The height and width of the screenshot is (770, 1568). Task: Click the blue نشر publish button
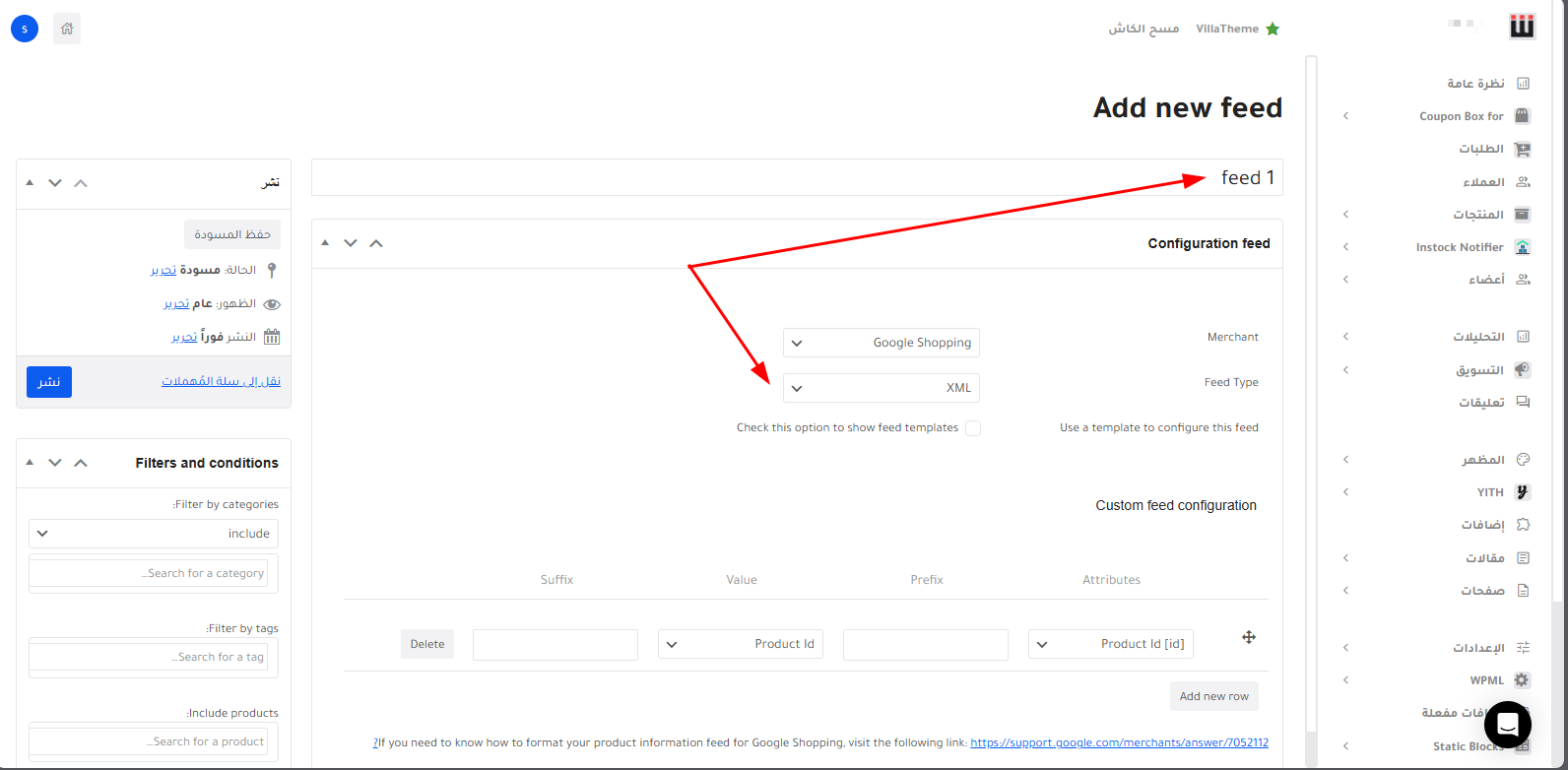tap(49, 382)
